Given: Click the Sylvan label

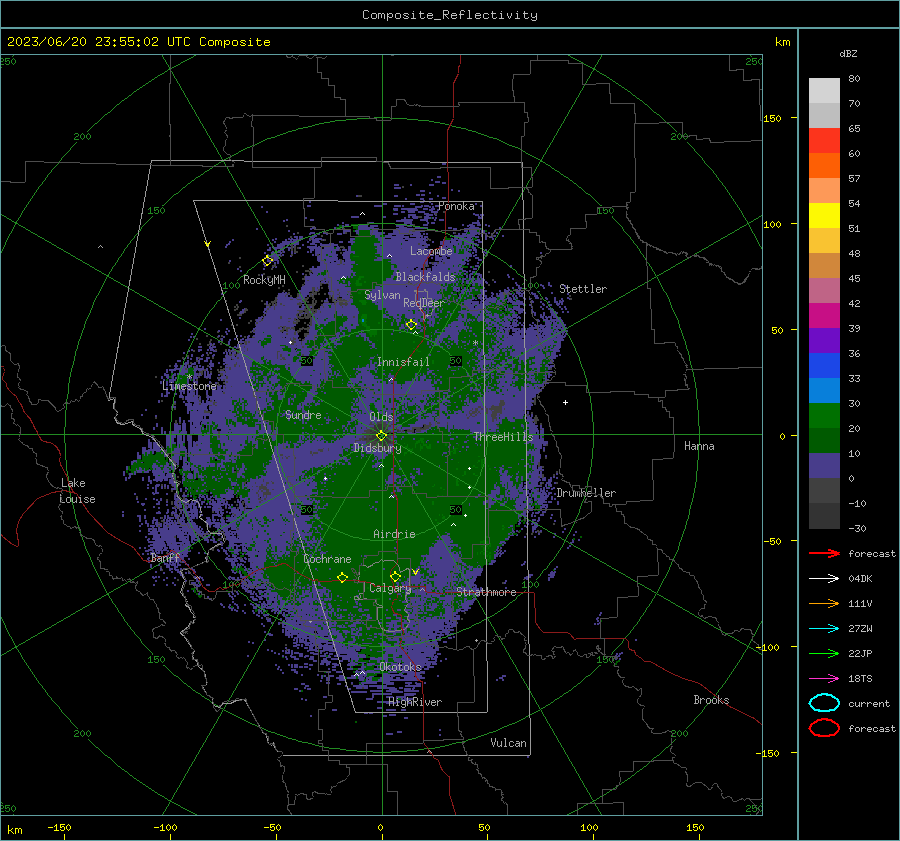Looking at the screenshot, I should pos(382,295).
